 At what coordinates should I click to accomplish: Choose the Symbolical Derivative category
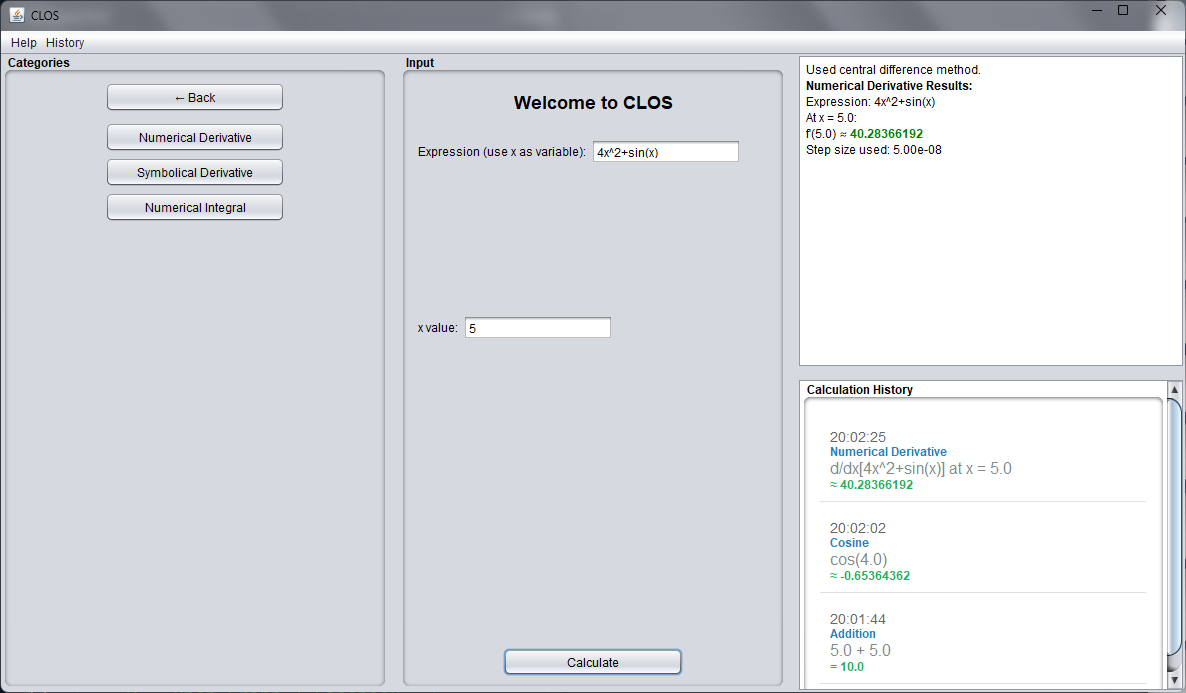point(195,172)
